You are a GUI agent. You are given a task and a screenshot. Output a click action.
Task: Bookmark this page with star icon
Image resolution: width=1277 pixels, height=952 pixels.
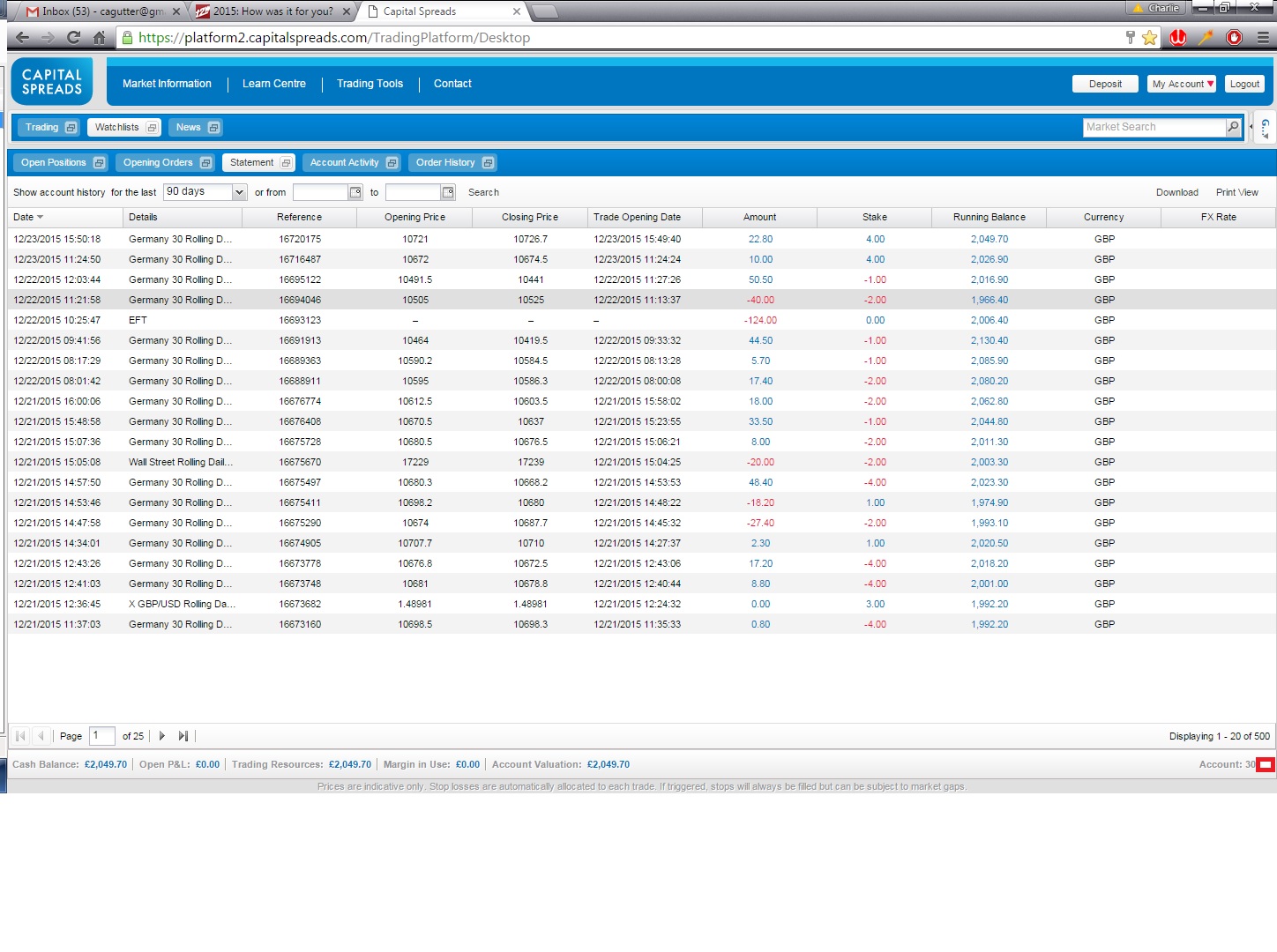(x=1149, y=37)
